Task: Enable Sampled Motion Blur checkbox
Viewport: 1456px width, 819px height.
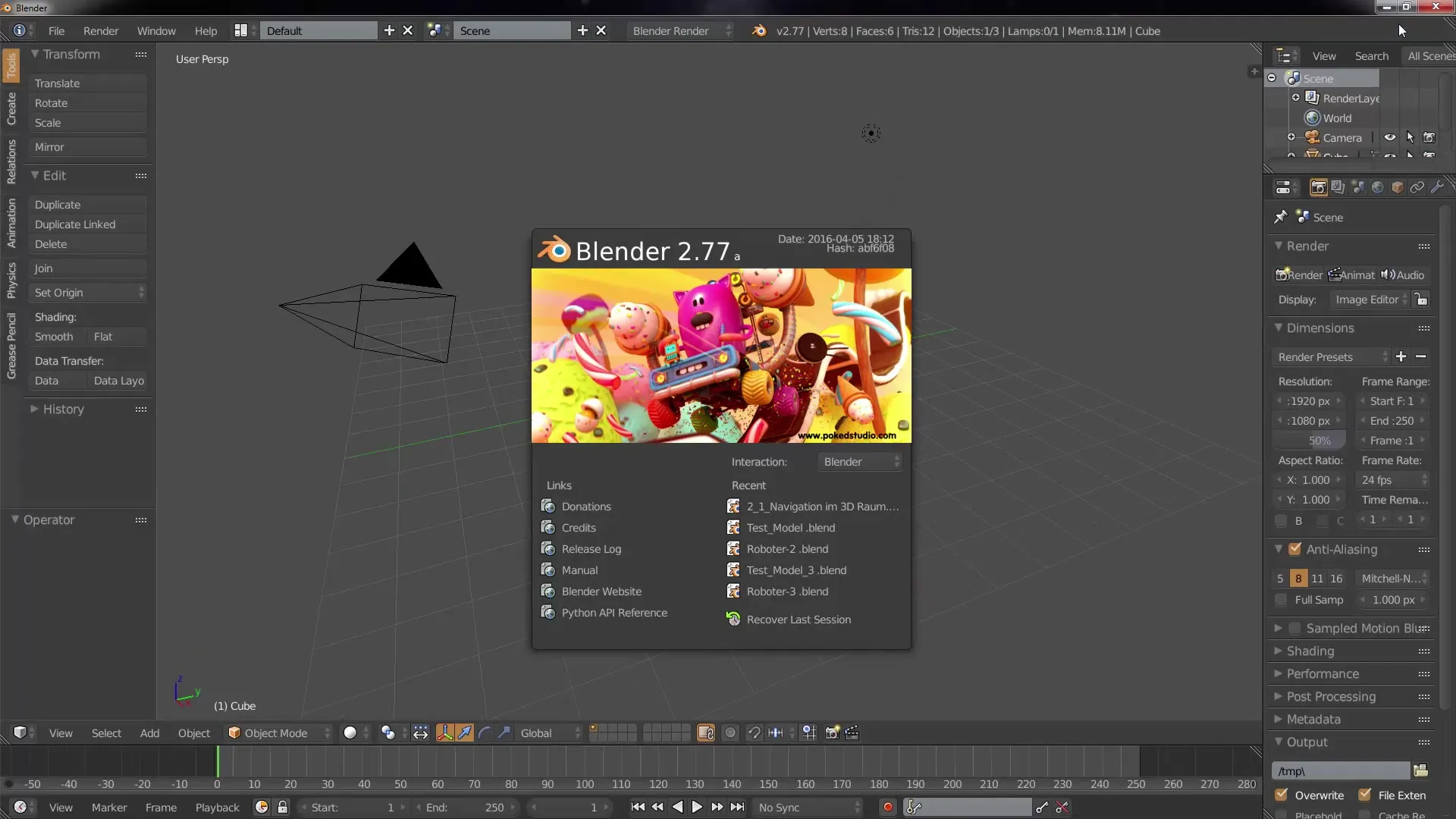Action: [x=1295, y=628]
